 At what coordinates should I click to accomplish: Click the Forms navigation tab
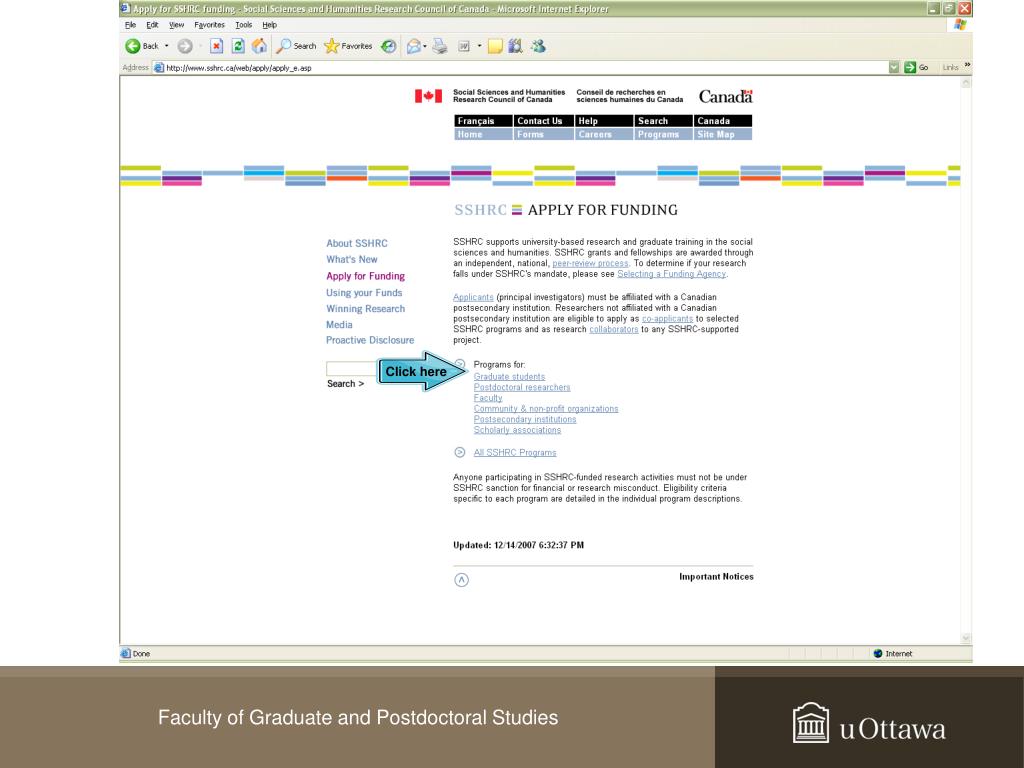(x=543, y=134)
